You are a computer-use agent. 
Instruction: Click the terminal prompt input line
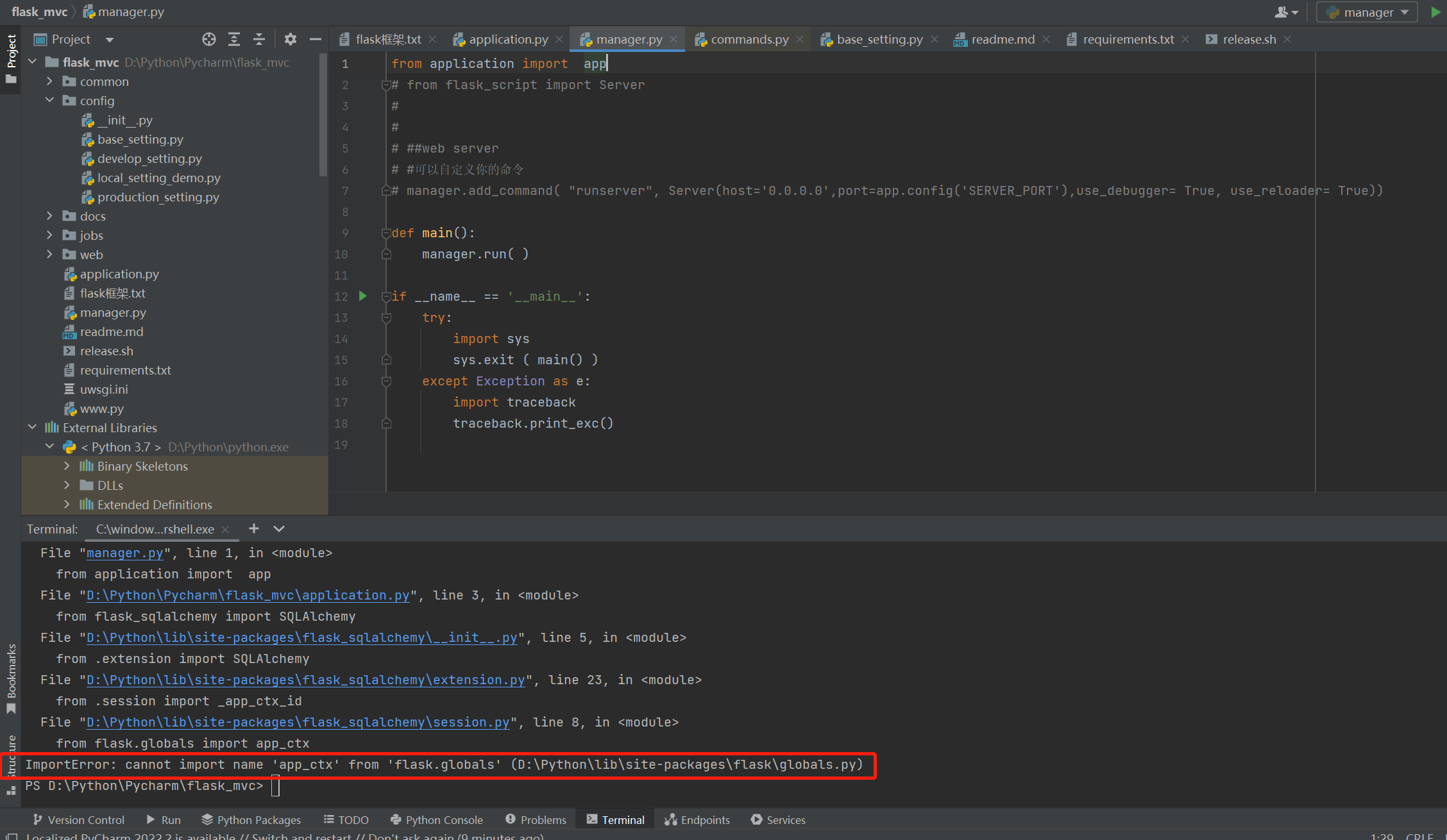pyautogui.click(x=275, y=785)
